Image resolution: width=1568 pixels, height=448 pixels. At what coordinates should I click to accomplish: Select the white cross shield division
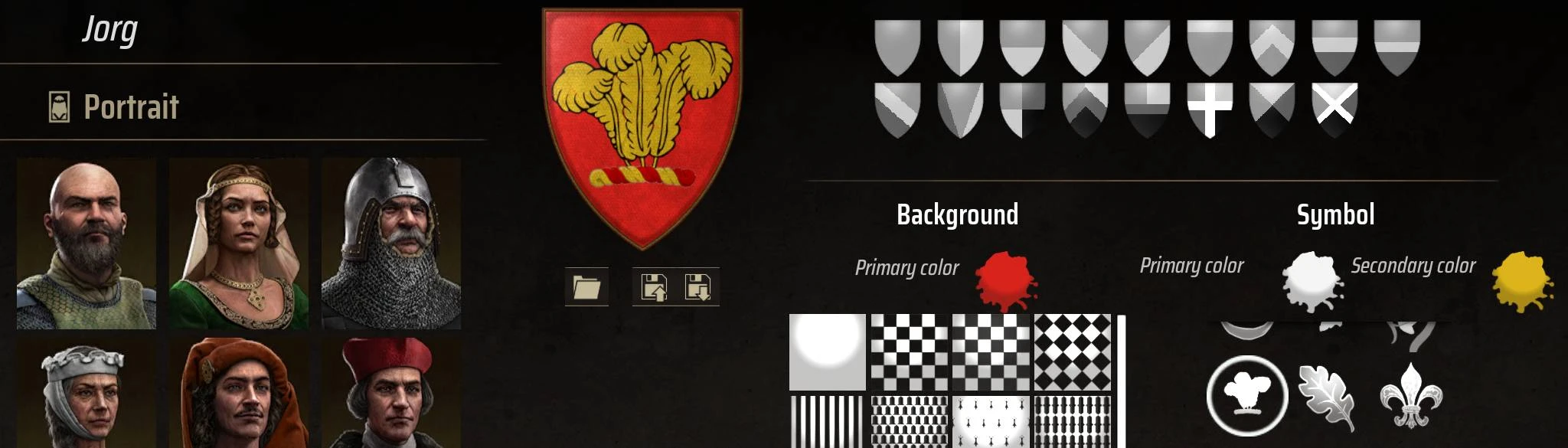pos(1210,110)
